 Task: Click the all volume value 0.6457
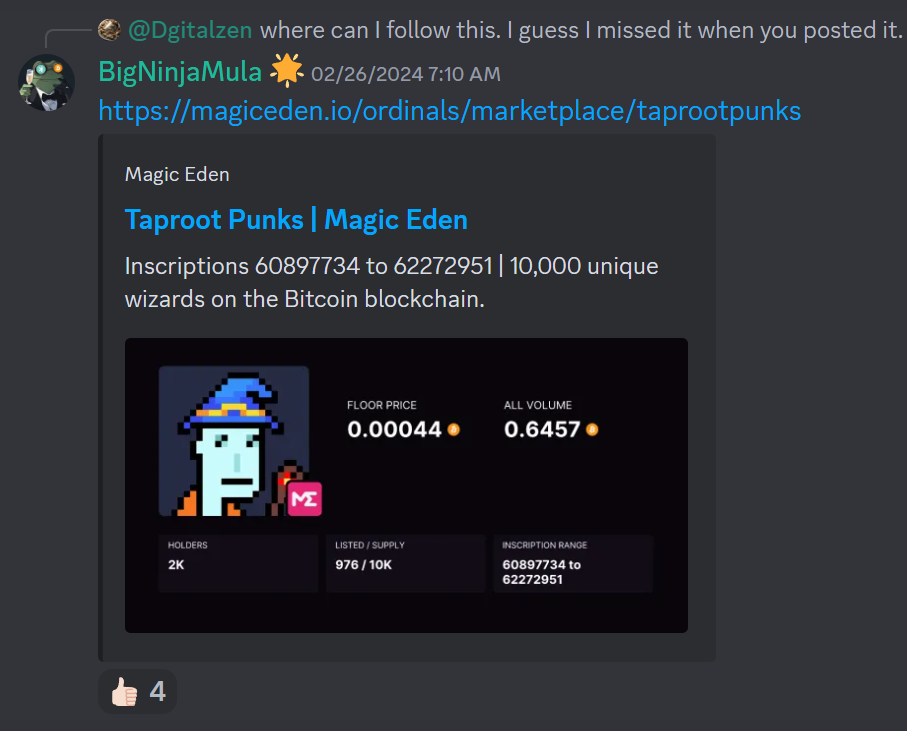click(542, 429)
